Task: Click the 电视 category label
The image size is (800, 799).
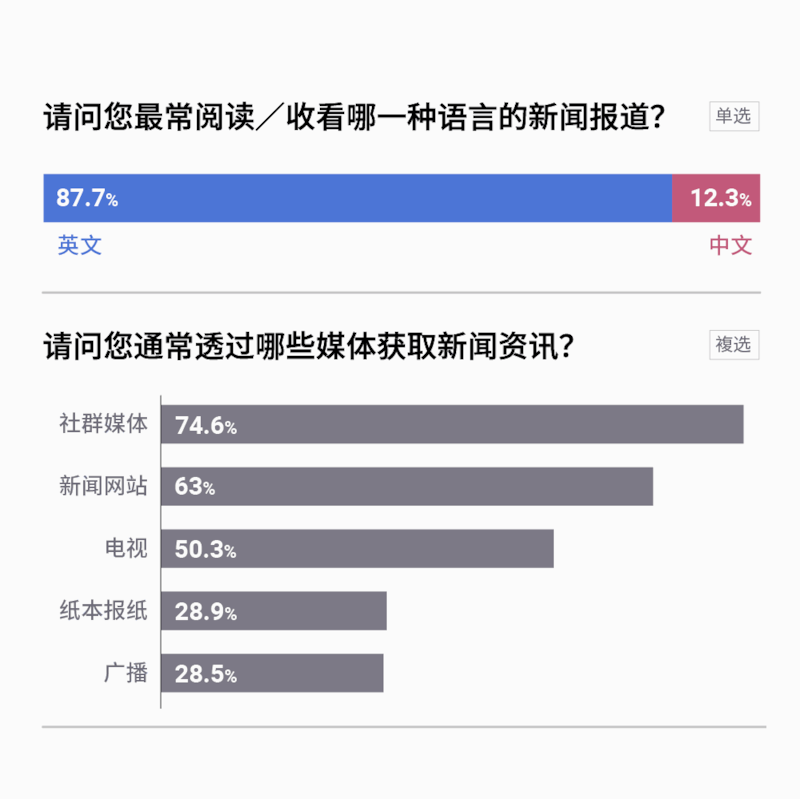Action: pyautogui.click(x=125, y=549)
